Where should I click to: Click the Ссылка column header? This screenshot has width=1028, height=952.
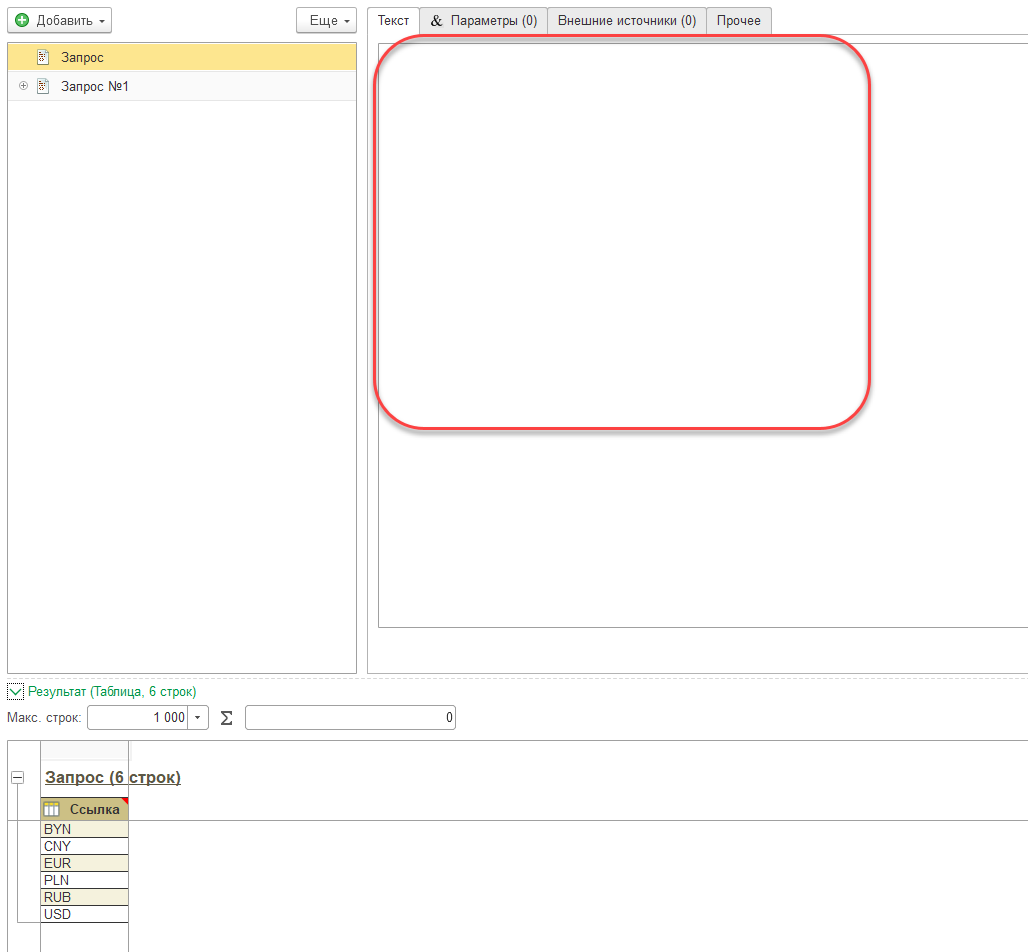coord(85,809)
